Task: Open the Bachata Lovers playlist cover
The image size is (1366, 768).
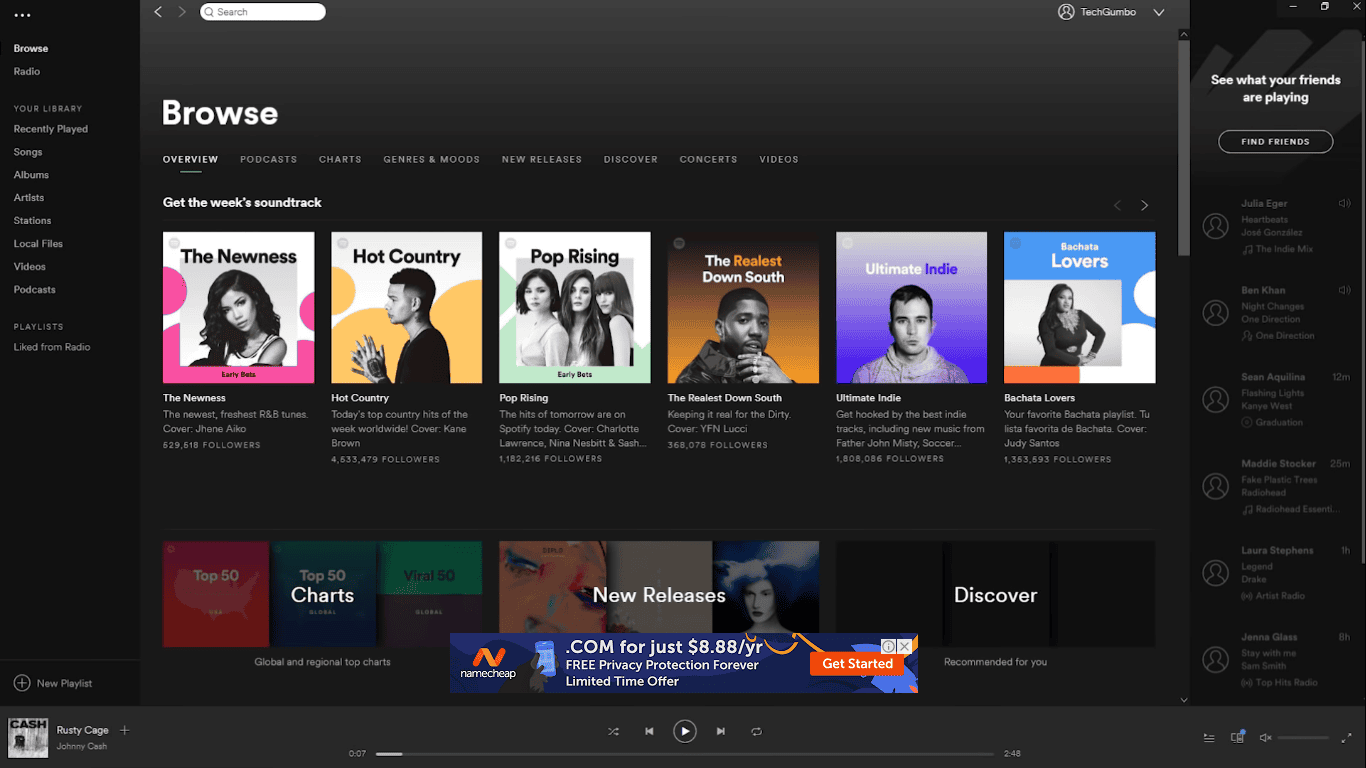Action: [1079, 307]
